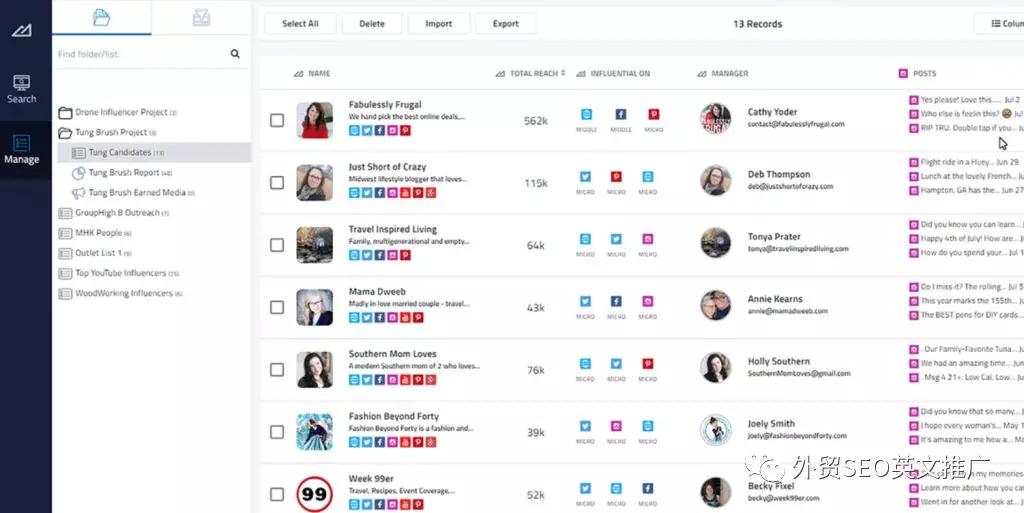Open Manage in the left sidebar

[21, 149]
